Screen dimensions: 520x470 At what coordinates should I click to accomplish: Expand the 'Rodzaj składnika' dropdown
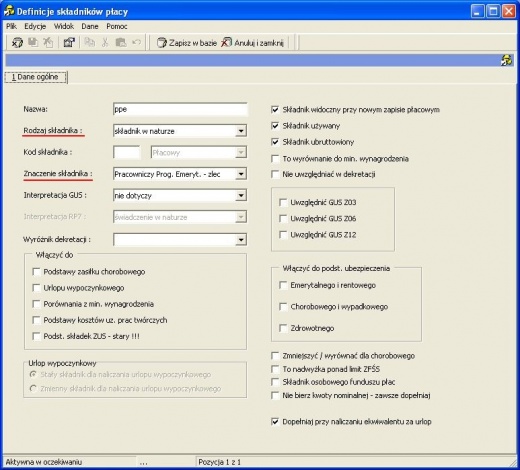click(x=241, y=131)
